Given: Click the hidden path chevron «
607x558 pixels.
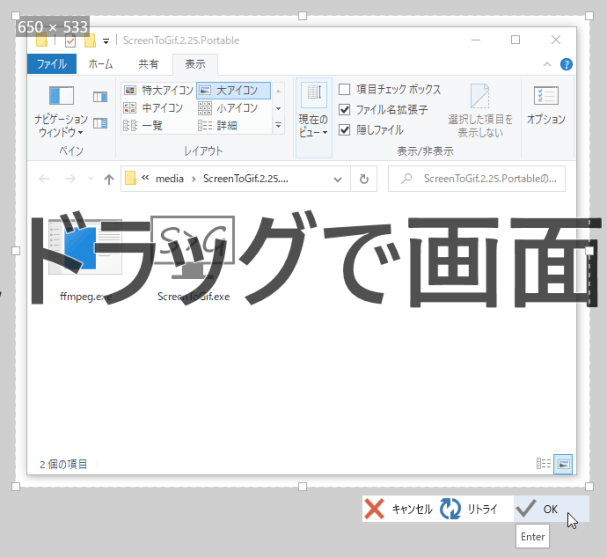Looking at the screenshot, I should 146,178.
